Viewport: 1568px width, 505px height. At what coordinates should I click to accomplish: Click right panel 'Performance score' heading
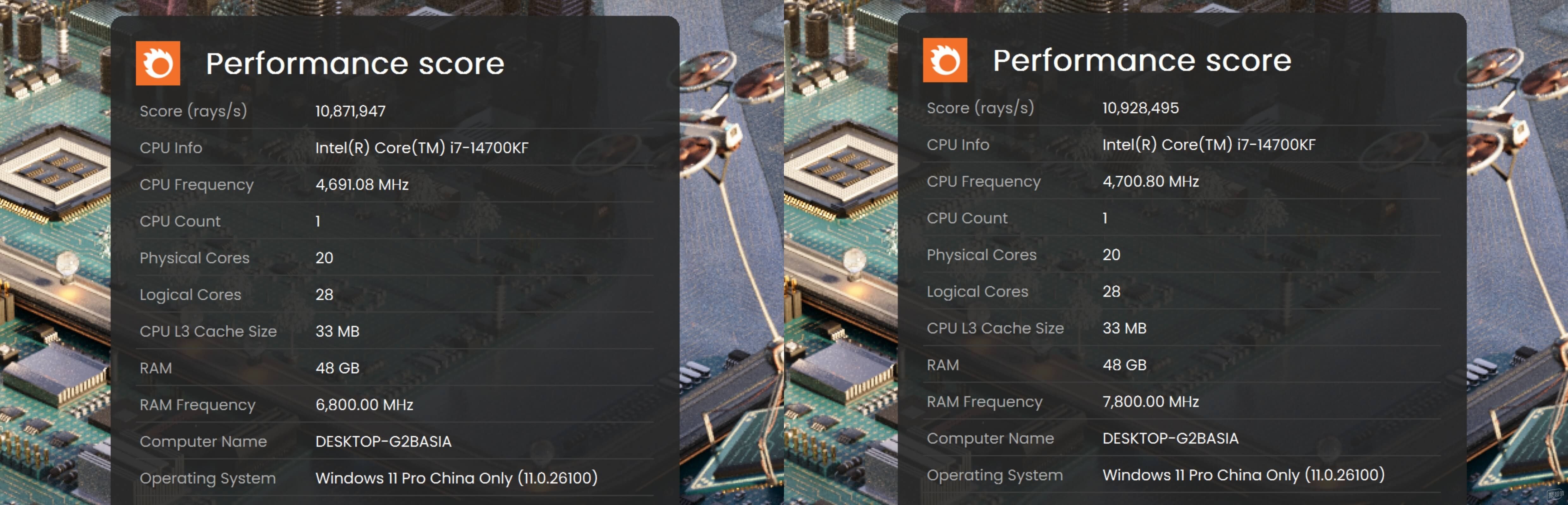click(1142, 60)
